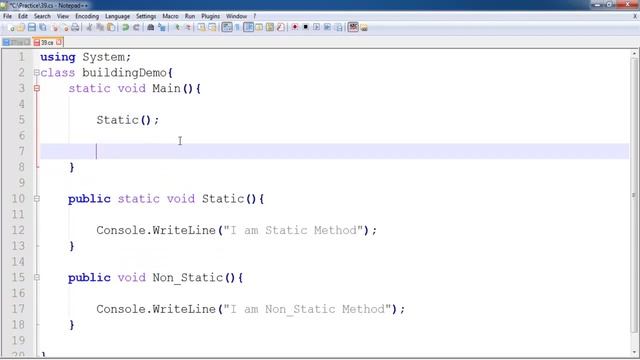Toggle the Word Wrap toolbar button
Image resolution: width=640 pixels, height=360 pixels.
(x=227, y=27)
